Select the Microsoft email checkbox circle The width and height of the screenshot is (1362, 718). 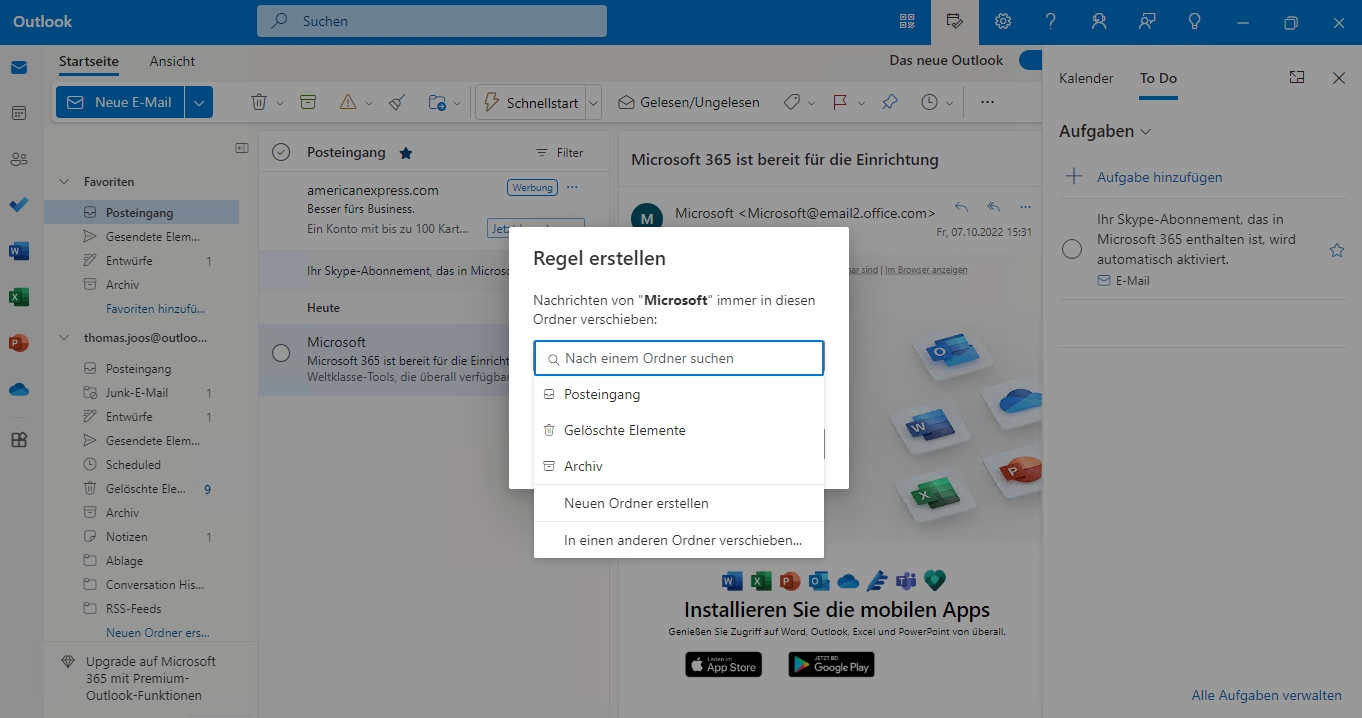pyautogui.click(x=281, y=353)
